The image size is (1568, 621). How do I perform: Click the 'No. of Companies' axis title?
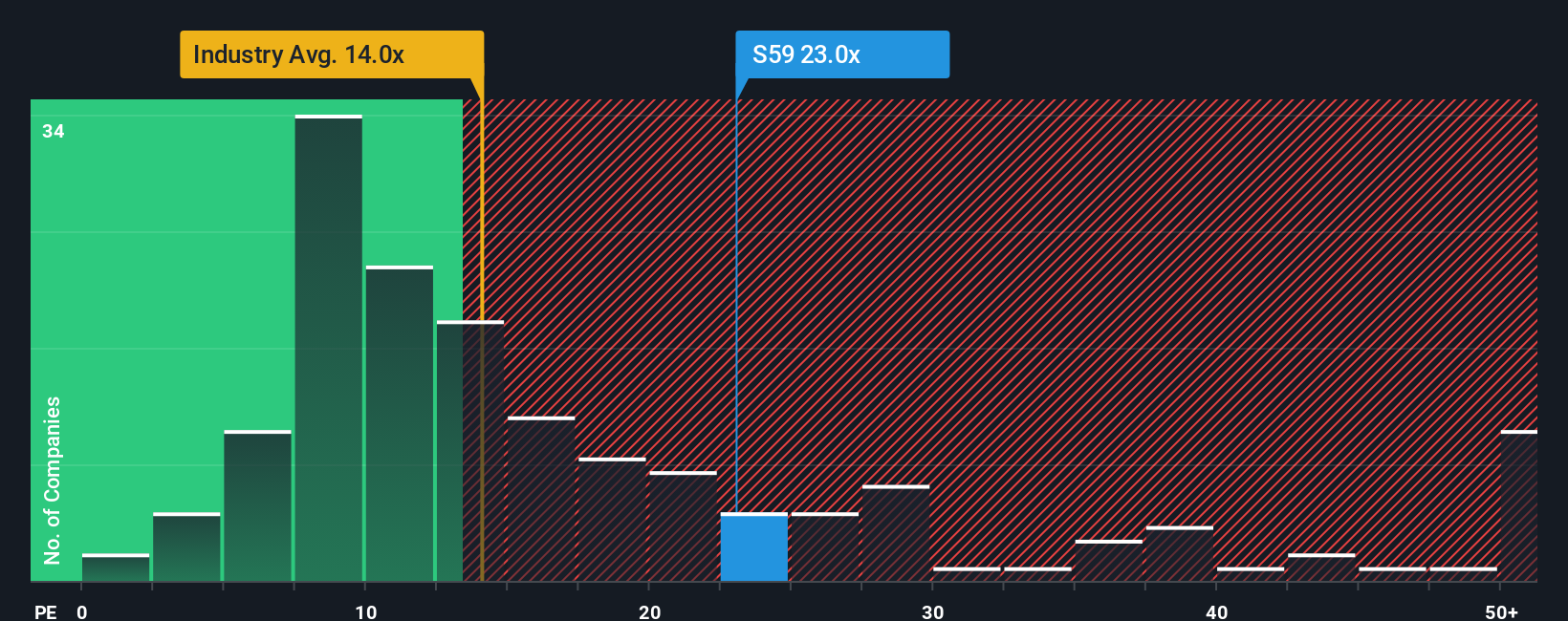[x=53, y=480]
